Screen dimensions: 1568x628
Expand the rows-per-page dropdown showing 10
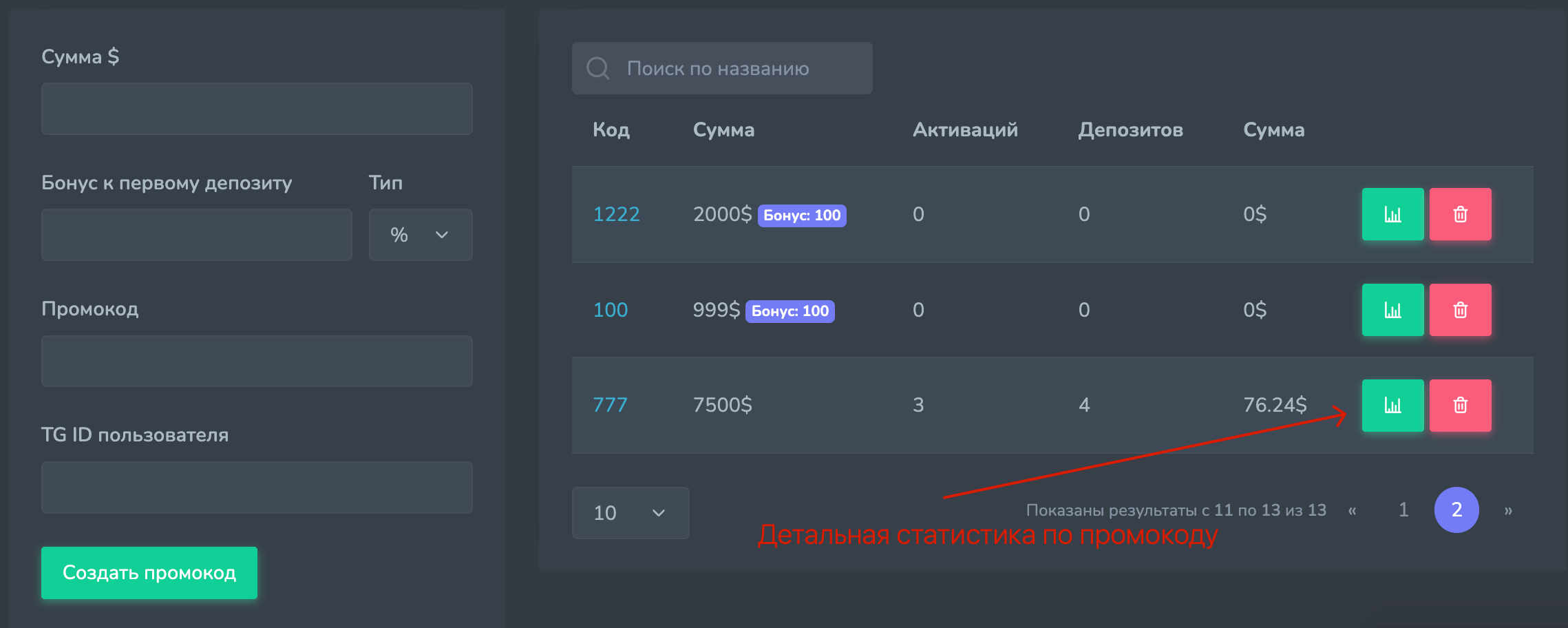[630, 513]
